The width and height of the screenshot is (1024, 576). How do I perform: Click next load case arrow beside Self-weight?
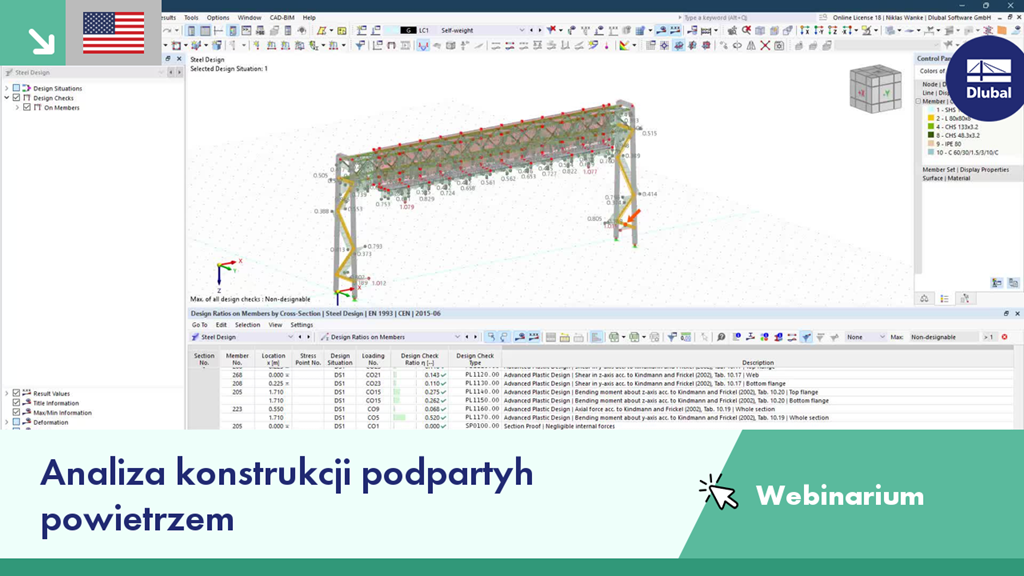[540, 30]
